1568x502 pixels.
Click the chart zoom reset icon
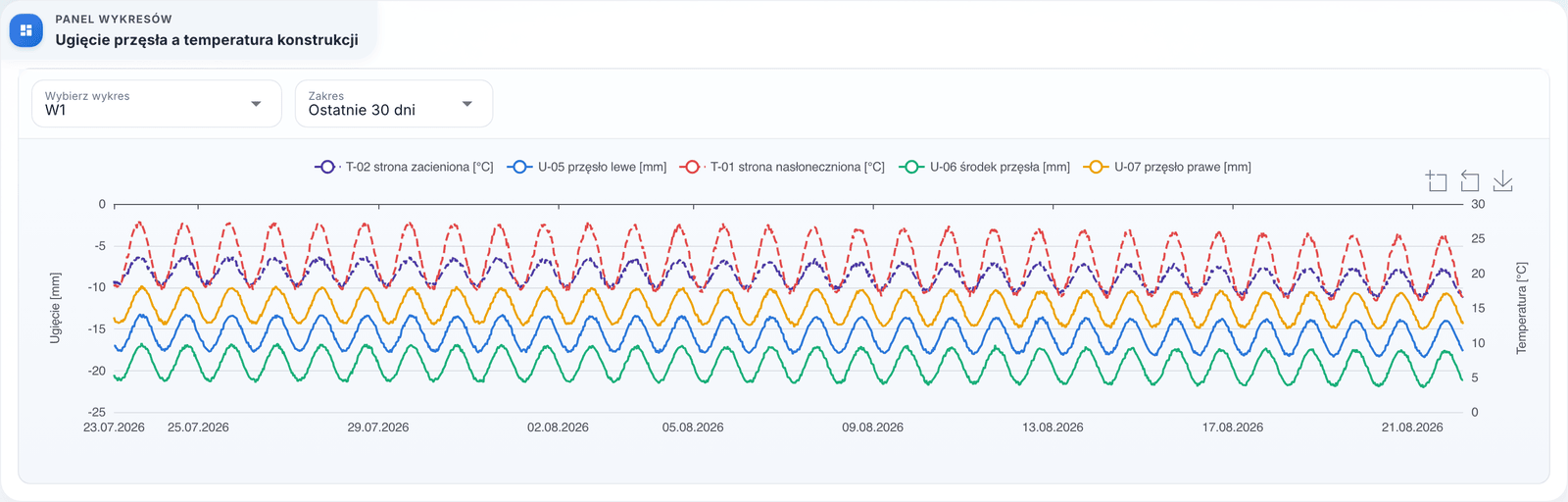(1470, 181)
